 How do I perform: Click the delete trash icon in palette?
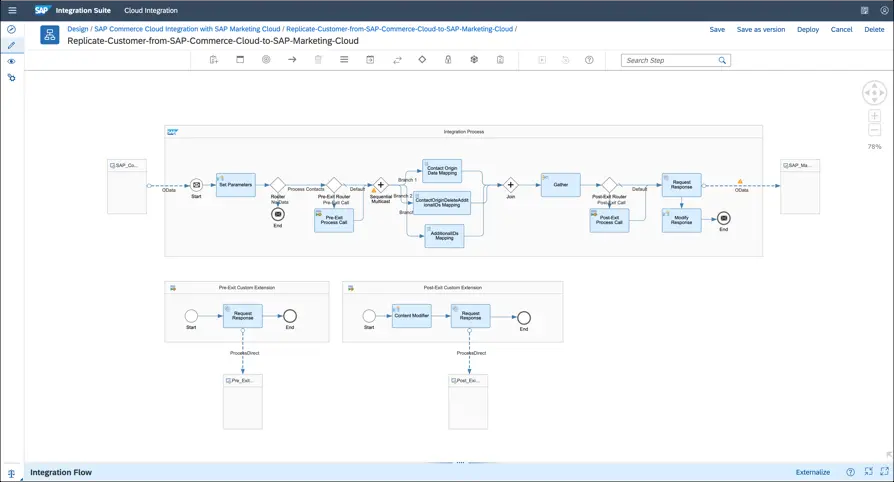coord(318,60)
